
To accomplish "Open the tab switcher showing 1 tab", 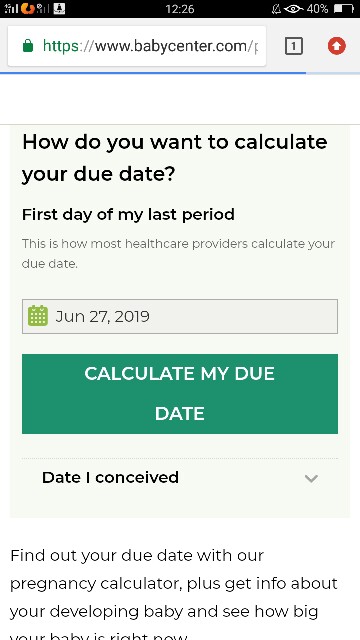I will click(x=293, y=46).
